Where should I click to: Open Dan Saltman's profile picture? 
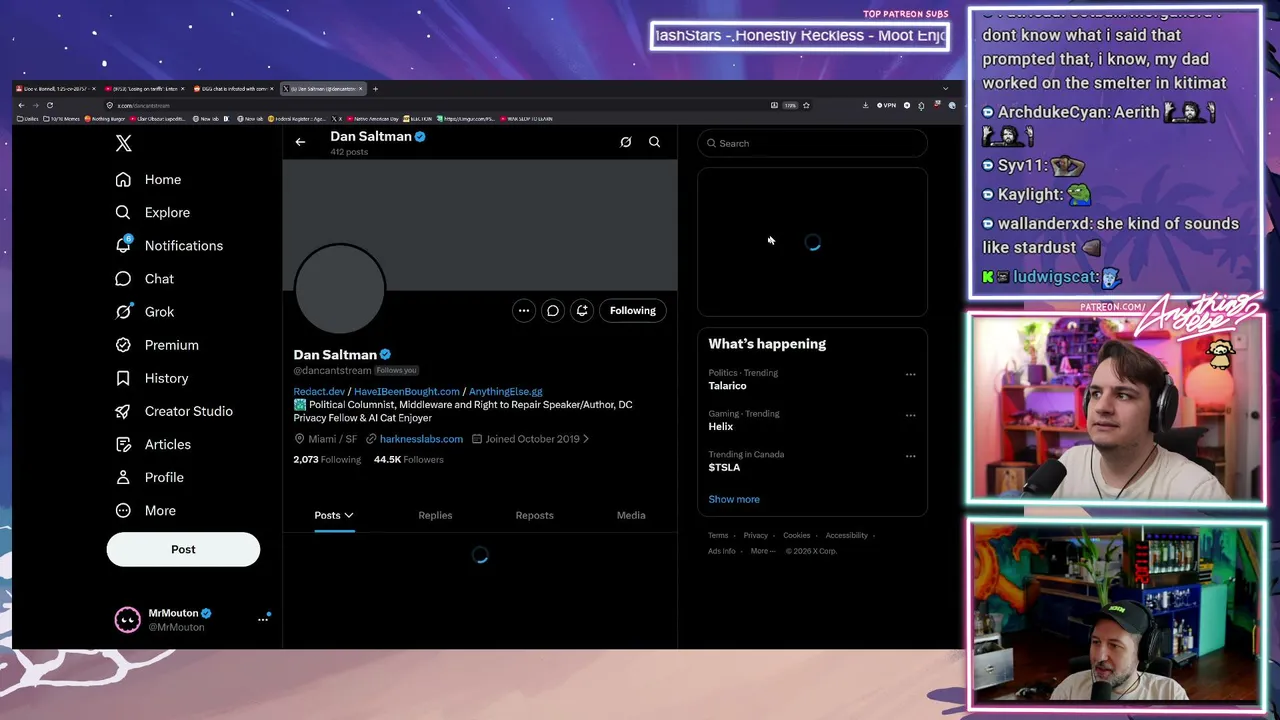click(x=340, y=289)
